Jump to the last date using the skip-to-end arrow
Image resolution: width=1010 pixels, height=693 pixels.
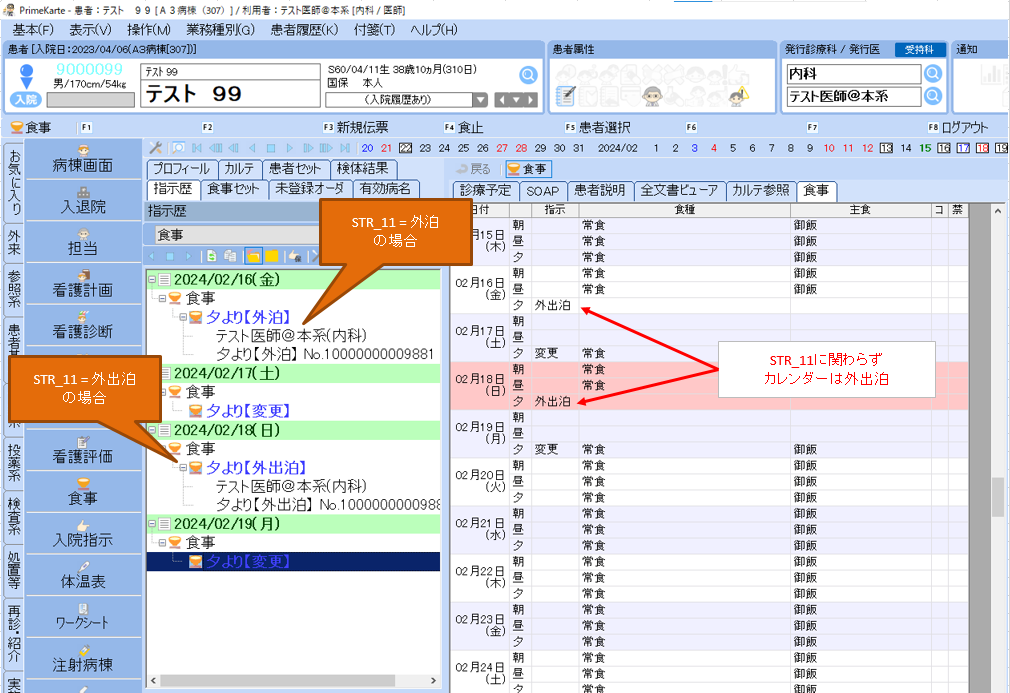[x=345, y=148]
